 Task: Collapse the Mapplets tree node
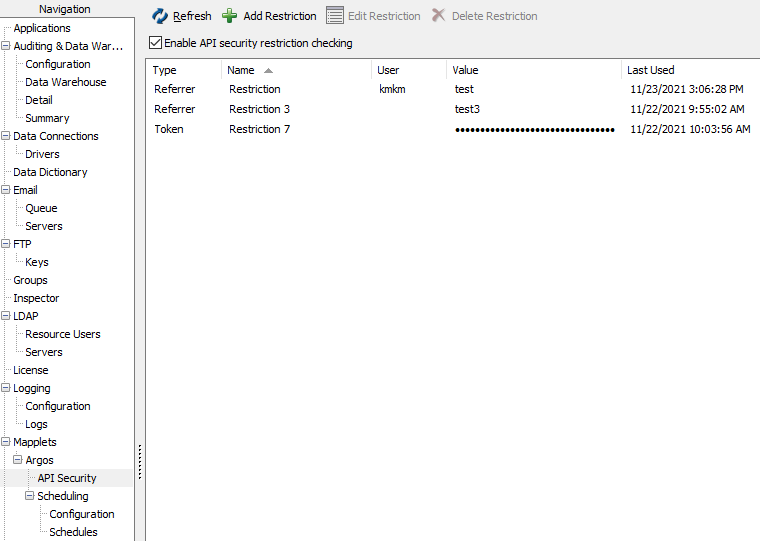point(6,442)
